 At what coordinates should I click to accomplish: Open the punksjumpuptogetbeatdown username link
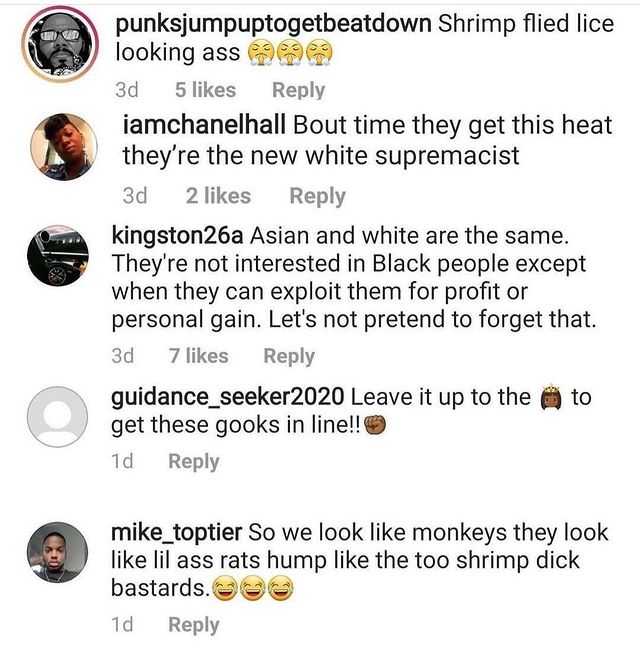(x=274, y=24)
